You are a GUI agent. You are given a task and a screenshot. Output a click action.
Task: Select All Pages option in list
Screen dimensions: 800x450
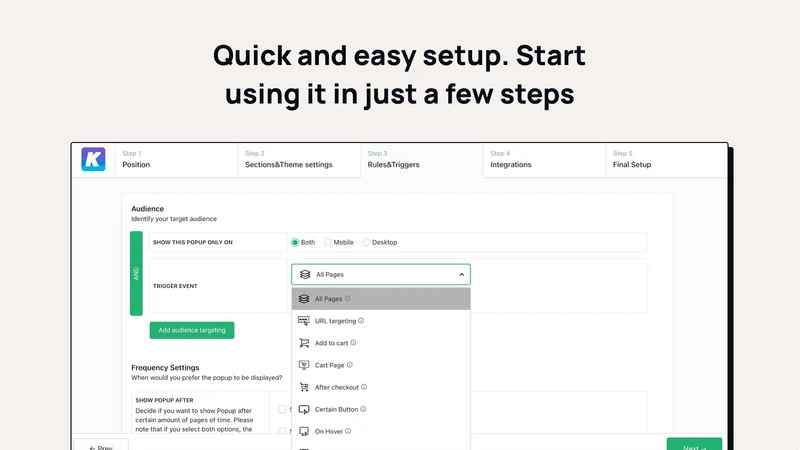(x=381, y=299)
